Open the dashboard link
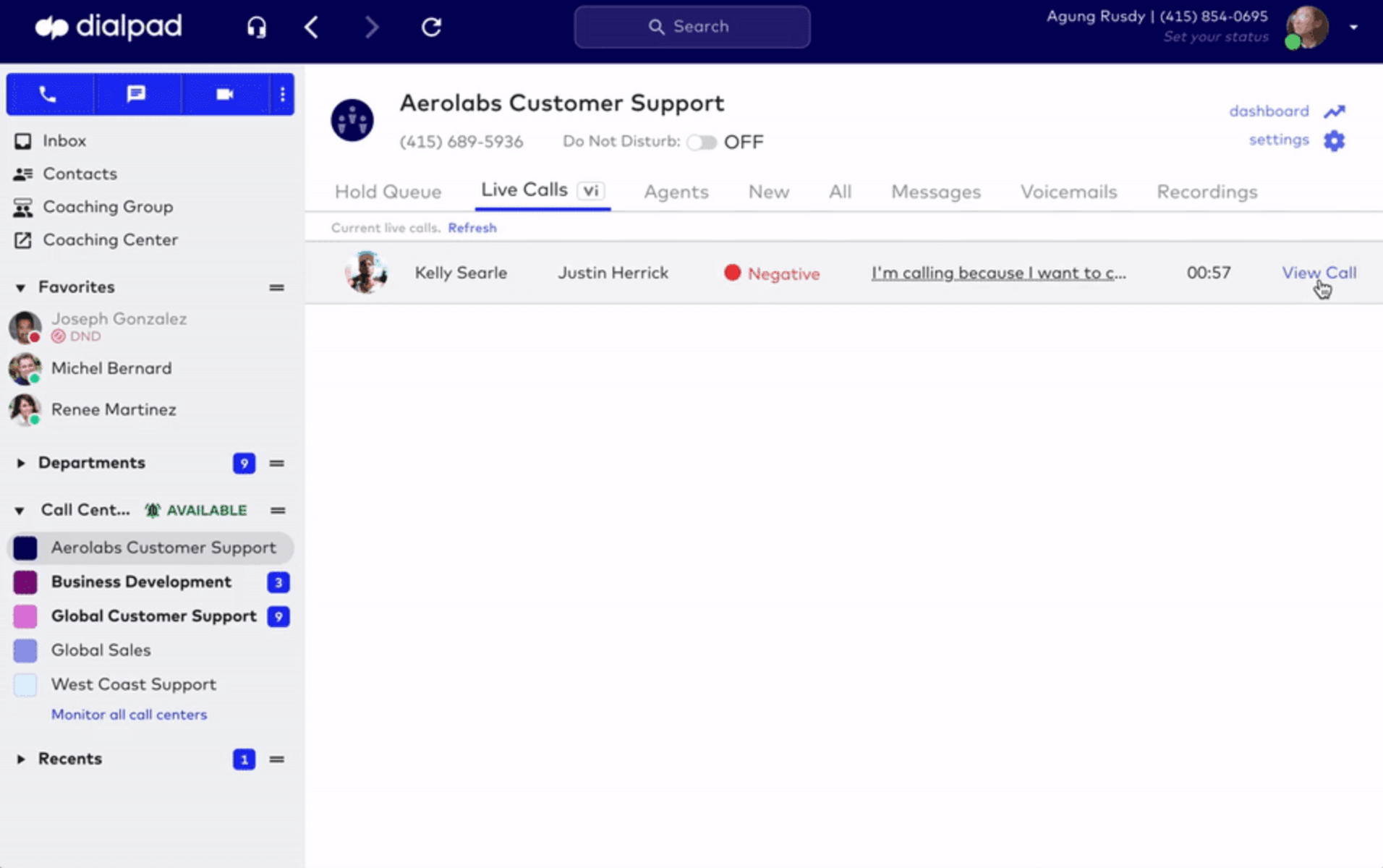1383x868 pixels. pyautogui.click(x=1269, y=111)
